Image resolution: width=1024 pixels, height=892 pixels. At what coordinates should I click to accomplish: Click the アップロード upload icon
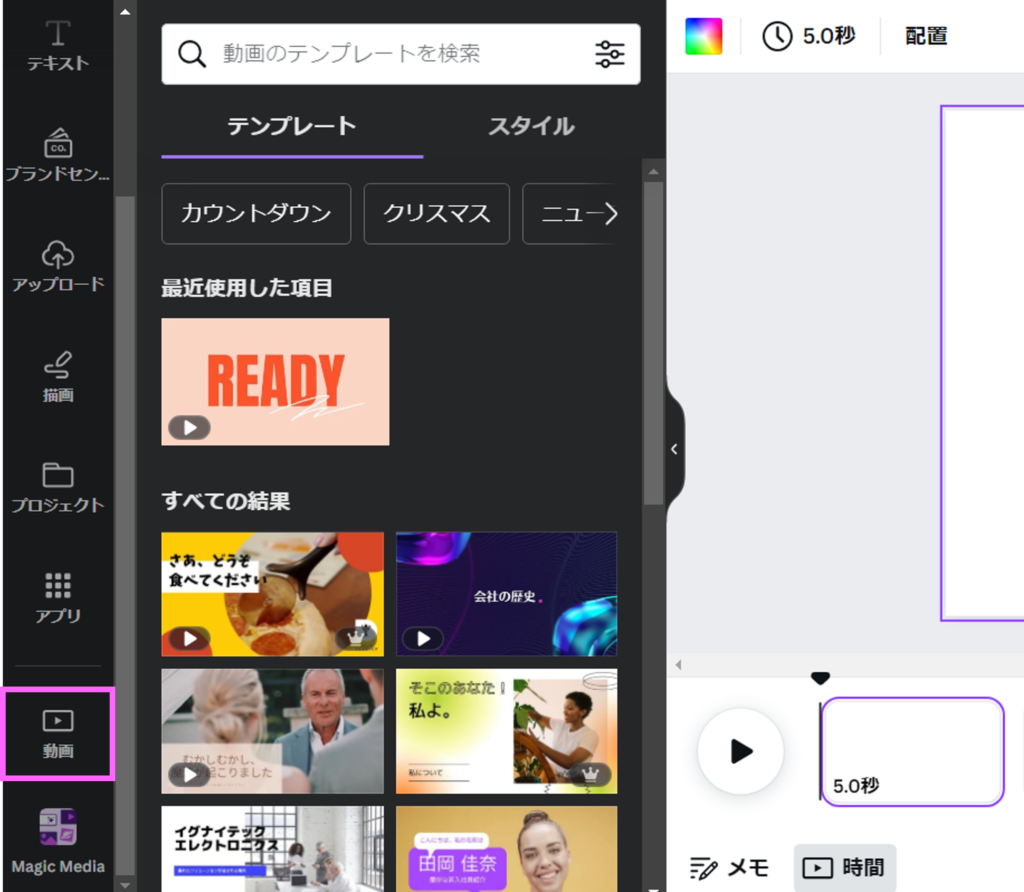click(58, 265)
